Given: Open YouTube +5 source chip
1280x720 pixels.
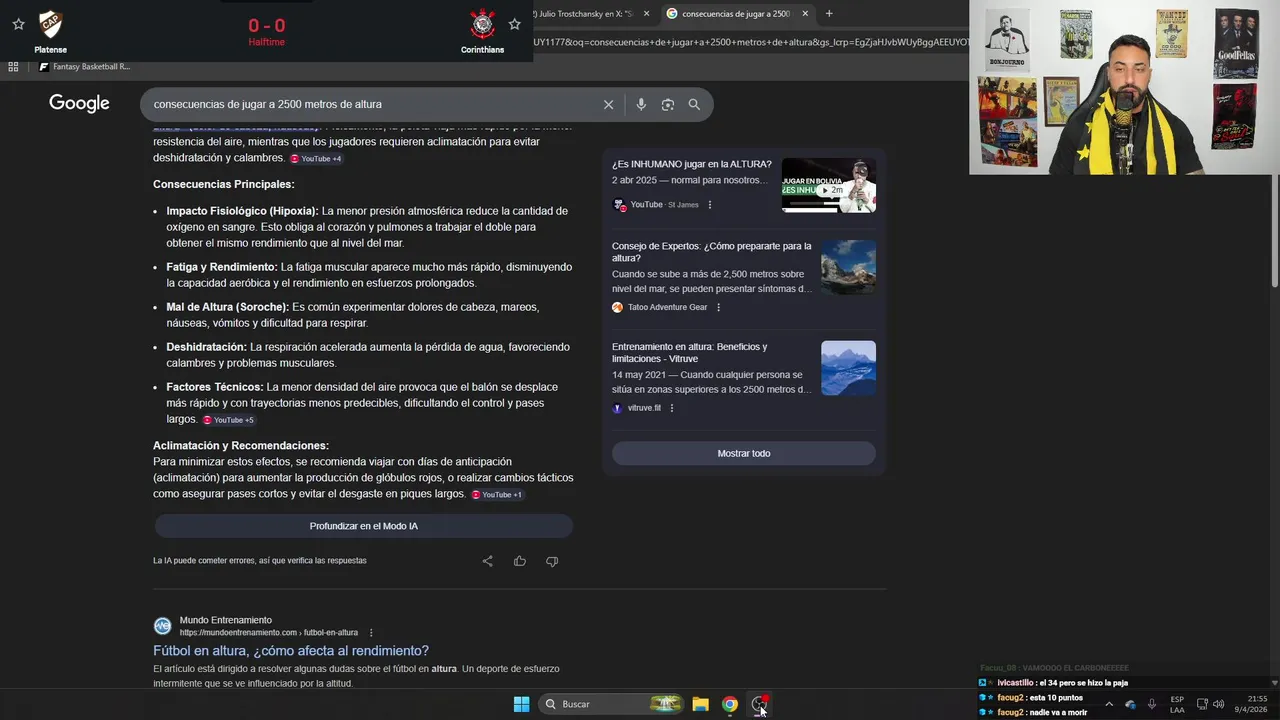Looking at the screenshot, I should [228, 420].
